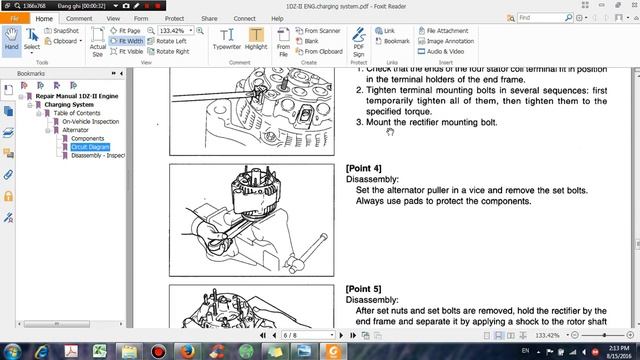
Task: Switch to the Comment ribbon tab
Action: pyautogui.click(x=79, y=18)
